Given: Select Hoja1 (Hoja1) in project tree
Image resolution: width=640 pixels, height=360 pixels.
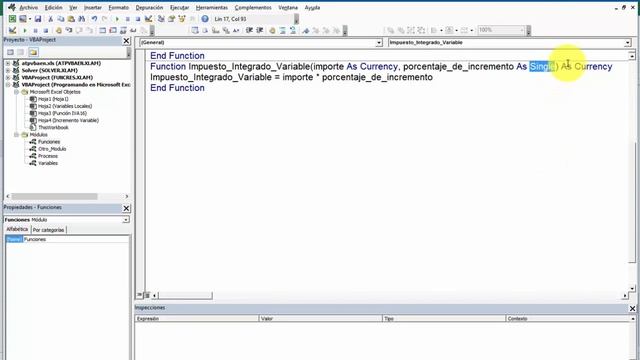Looking at the screenshot, I should click(53, 99).
